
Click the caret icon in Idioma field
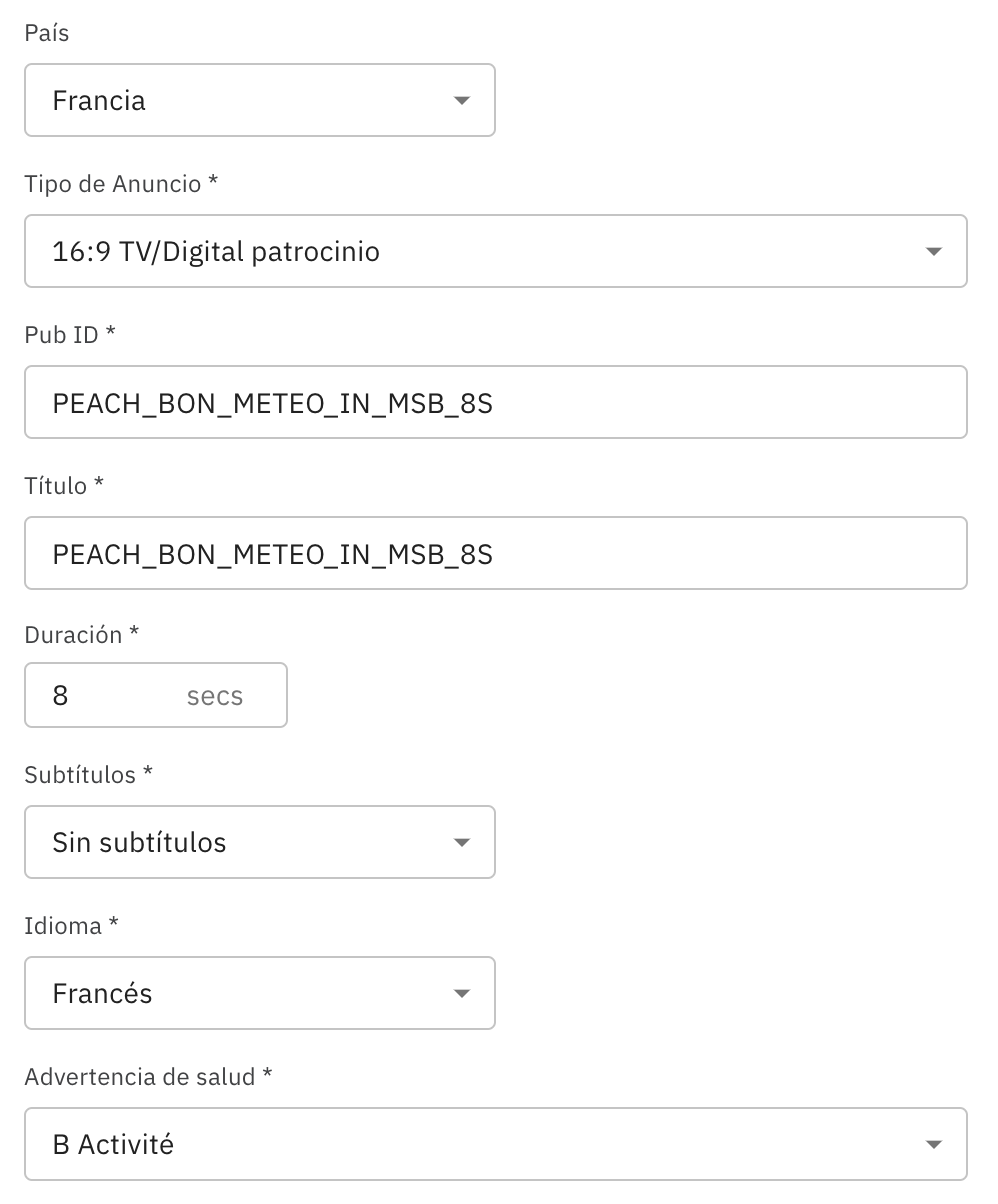461,993
